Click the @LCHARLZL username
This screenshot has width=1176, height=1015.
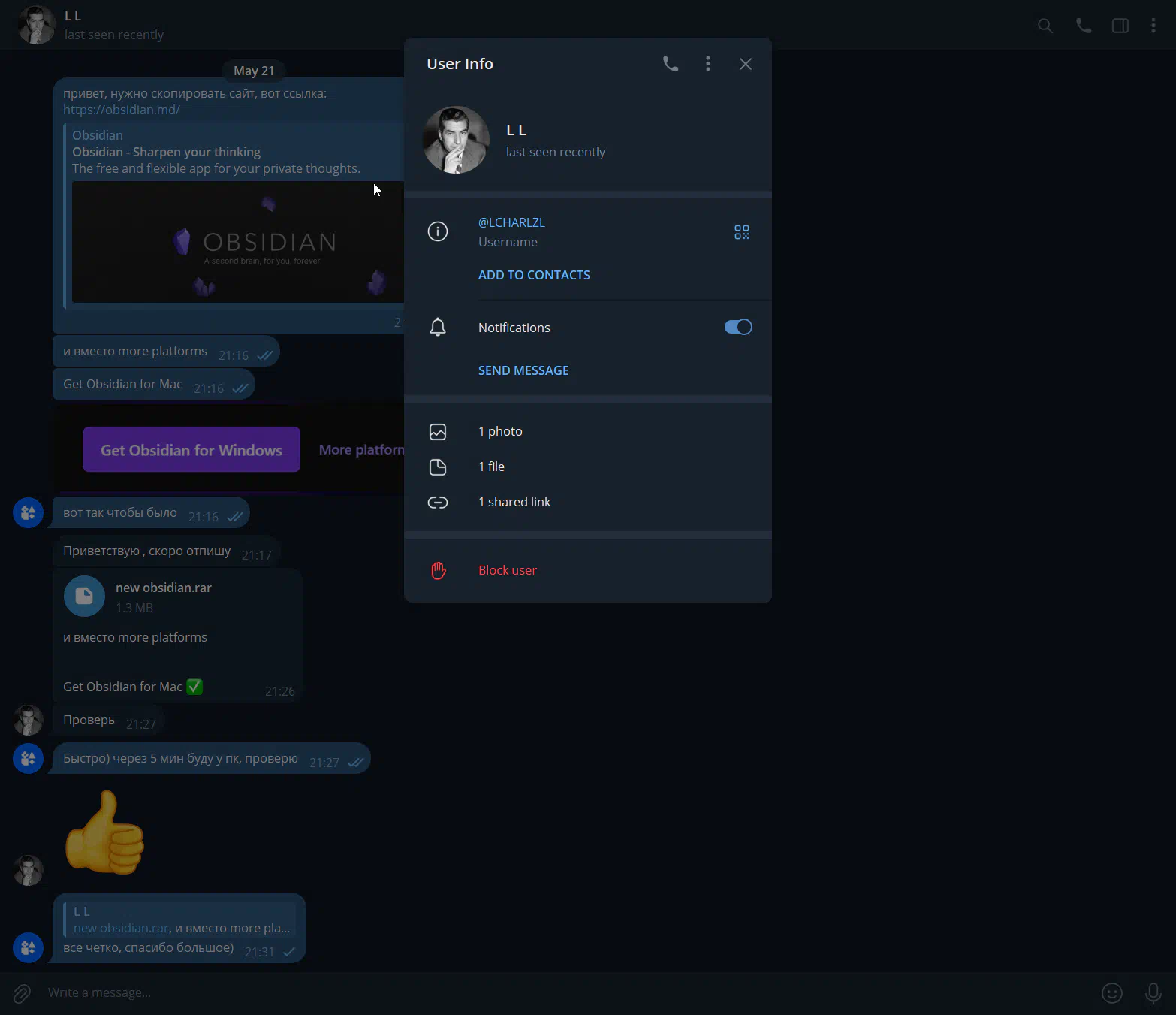[511, 222]
